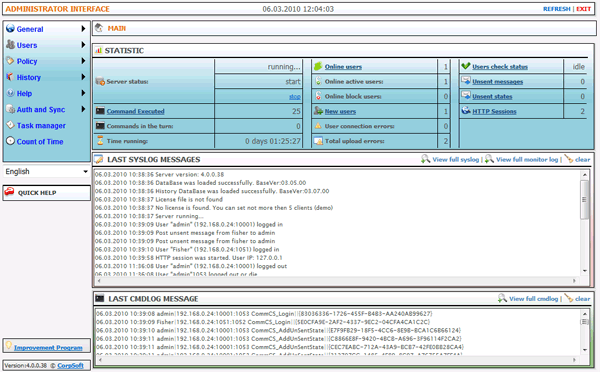Click the Unsent states icon
Viewport: 600px width, 372px height.
[x=466, y=96]
